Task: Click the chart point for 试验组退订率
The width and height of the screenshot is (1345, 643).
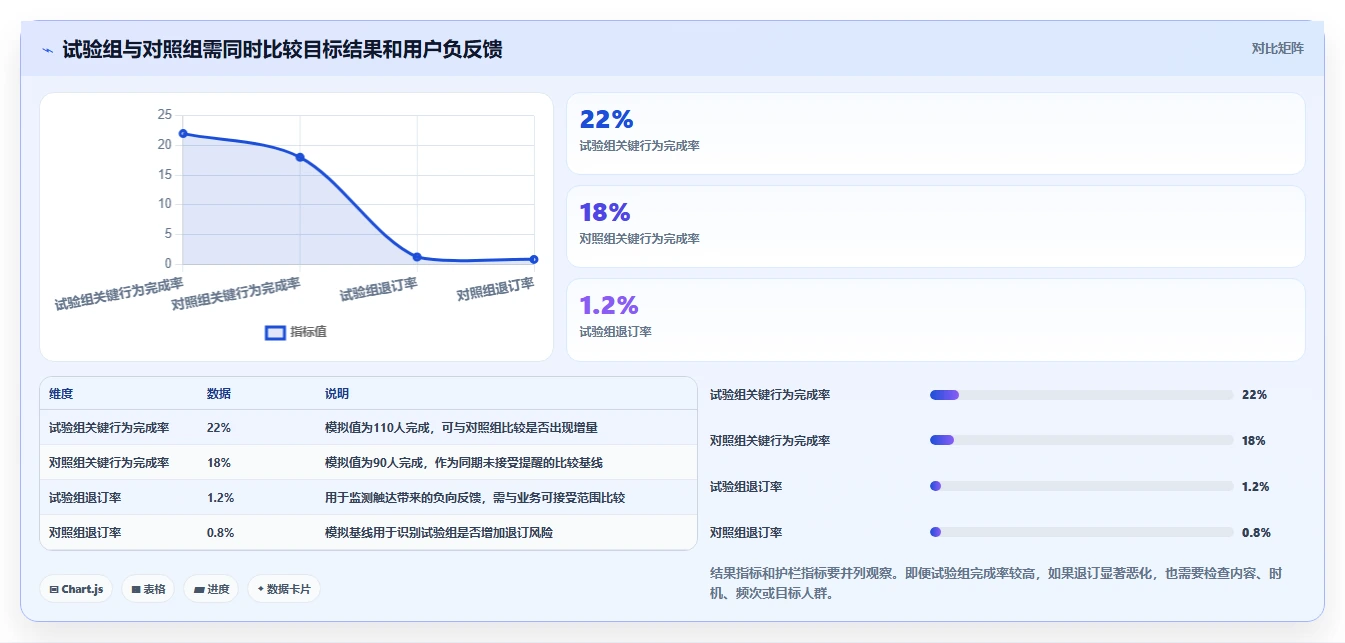Action: point(417,257)
